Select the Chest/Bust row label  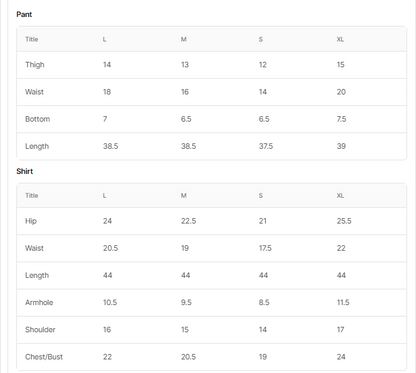click(x=44, y=357)
